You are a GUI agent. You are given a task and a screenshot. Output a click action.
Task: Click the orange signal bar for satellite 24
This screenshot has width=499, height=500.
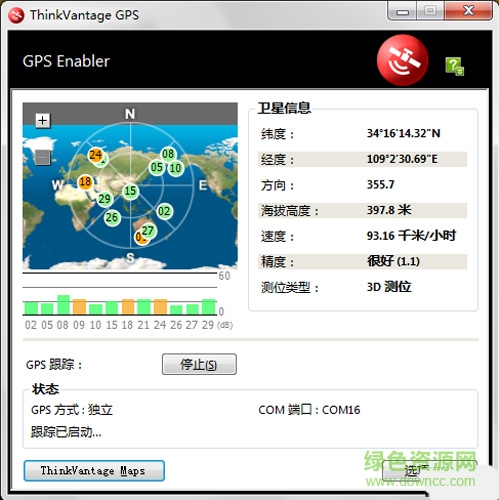(160, 307)
